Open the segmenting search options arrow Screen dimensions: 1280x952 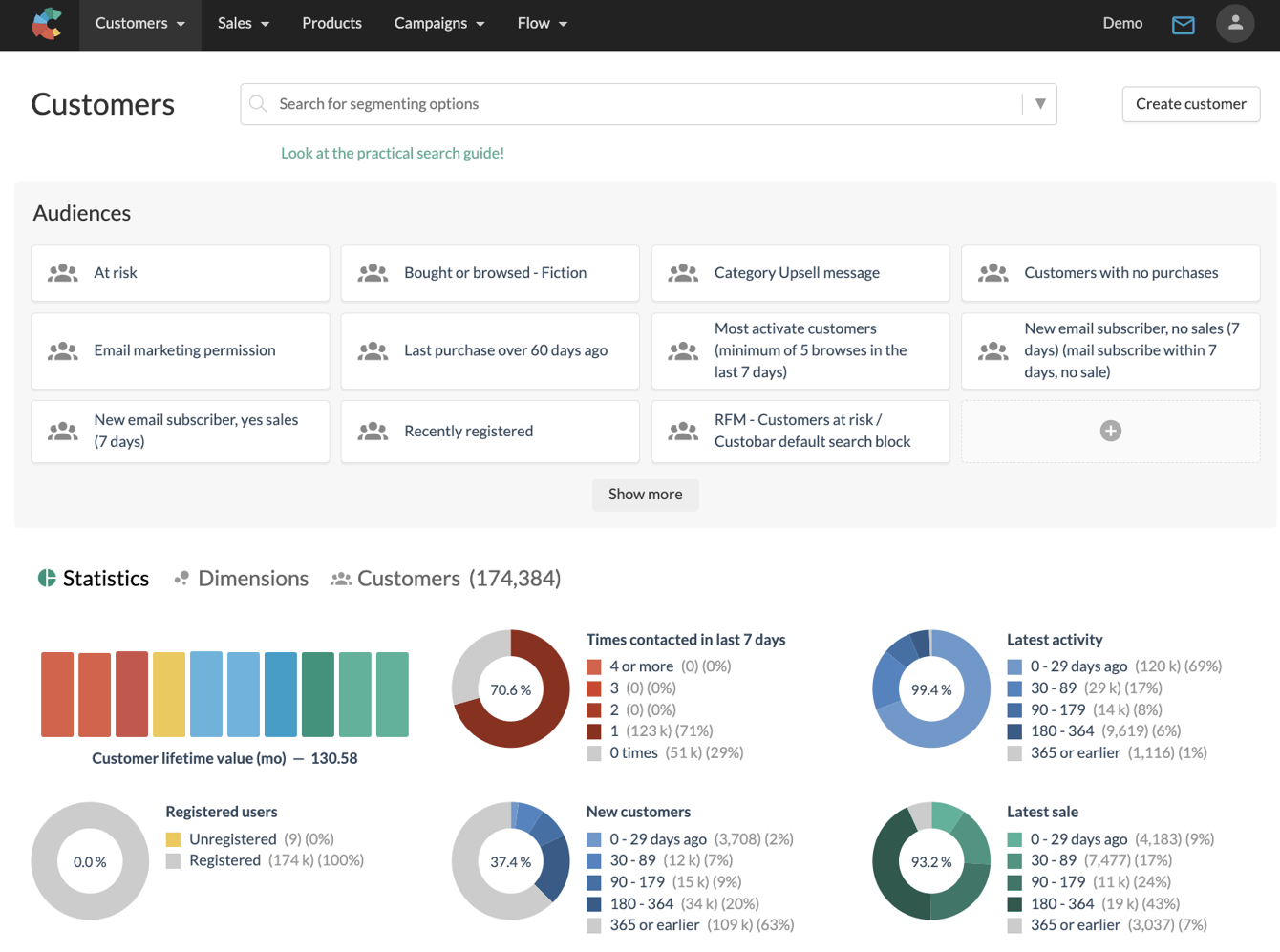tap(1040, 104)
